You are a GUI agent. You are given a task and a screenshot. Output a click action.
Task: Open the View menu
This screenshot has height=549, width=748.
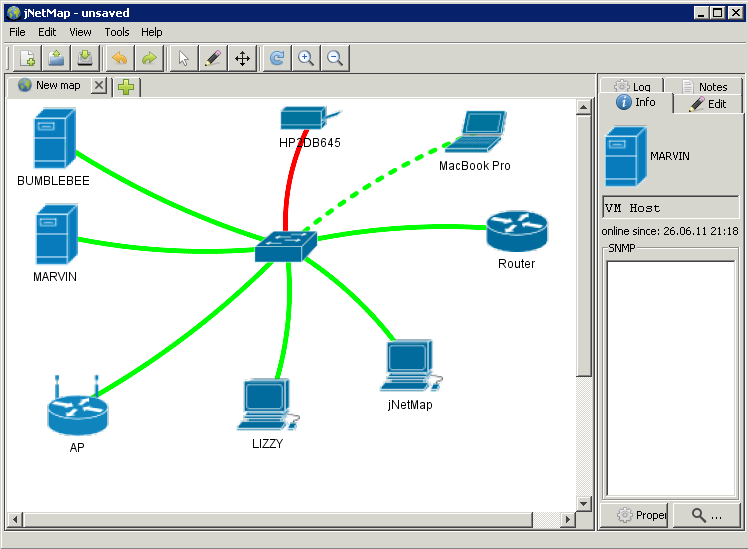pyautogui.click(x=80, y=32)
